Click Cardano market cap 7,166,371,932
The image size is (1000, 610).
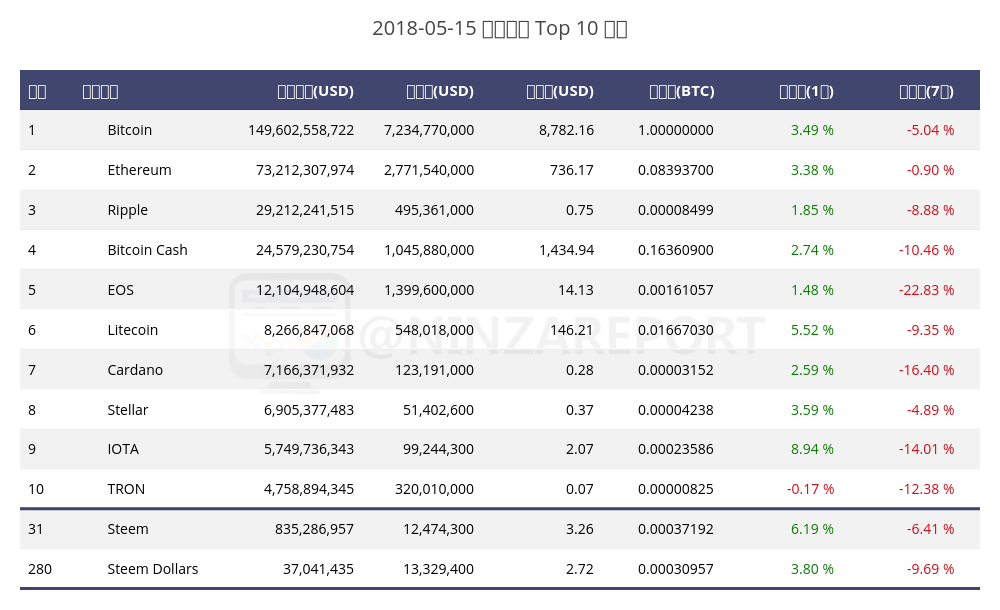click(x=309, y=370)
